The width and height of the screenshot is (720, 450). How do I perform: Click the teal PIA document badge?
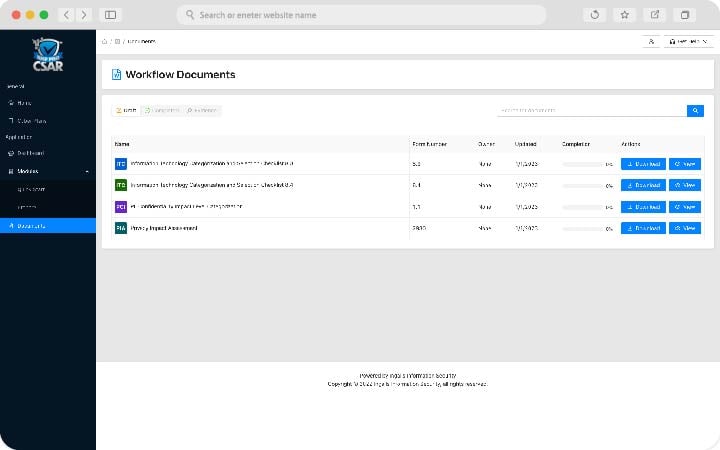[121, 228]
